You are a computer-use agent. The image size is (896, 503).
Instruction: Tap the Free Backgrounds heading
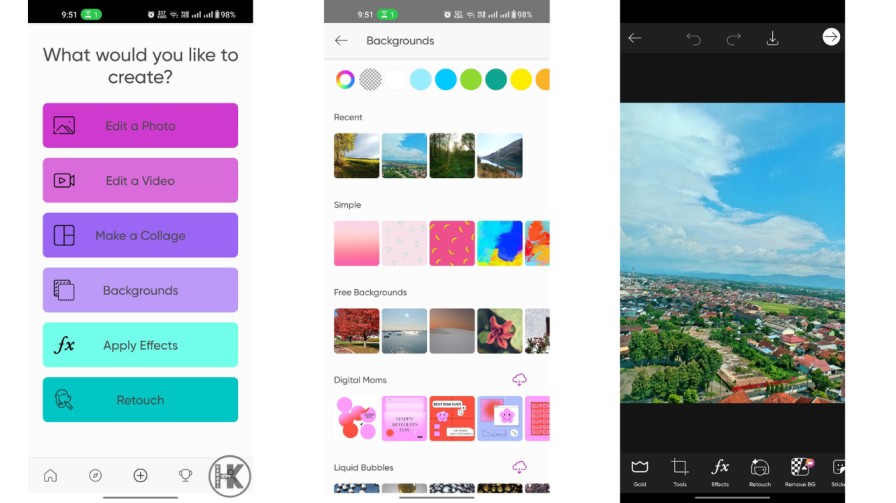(x=370, y=292)
